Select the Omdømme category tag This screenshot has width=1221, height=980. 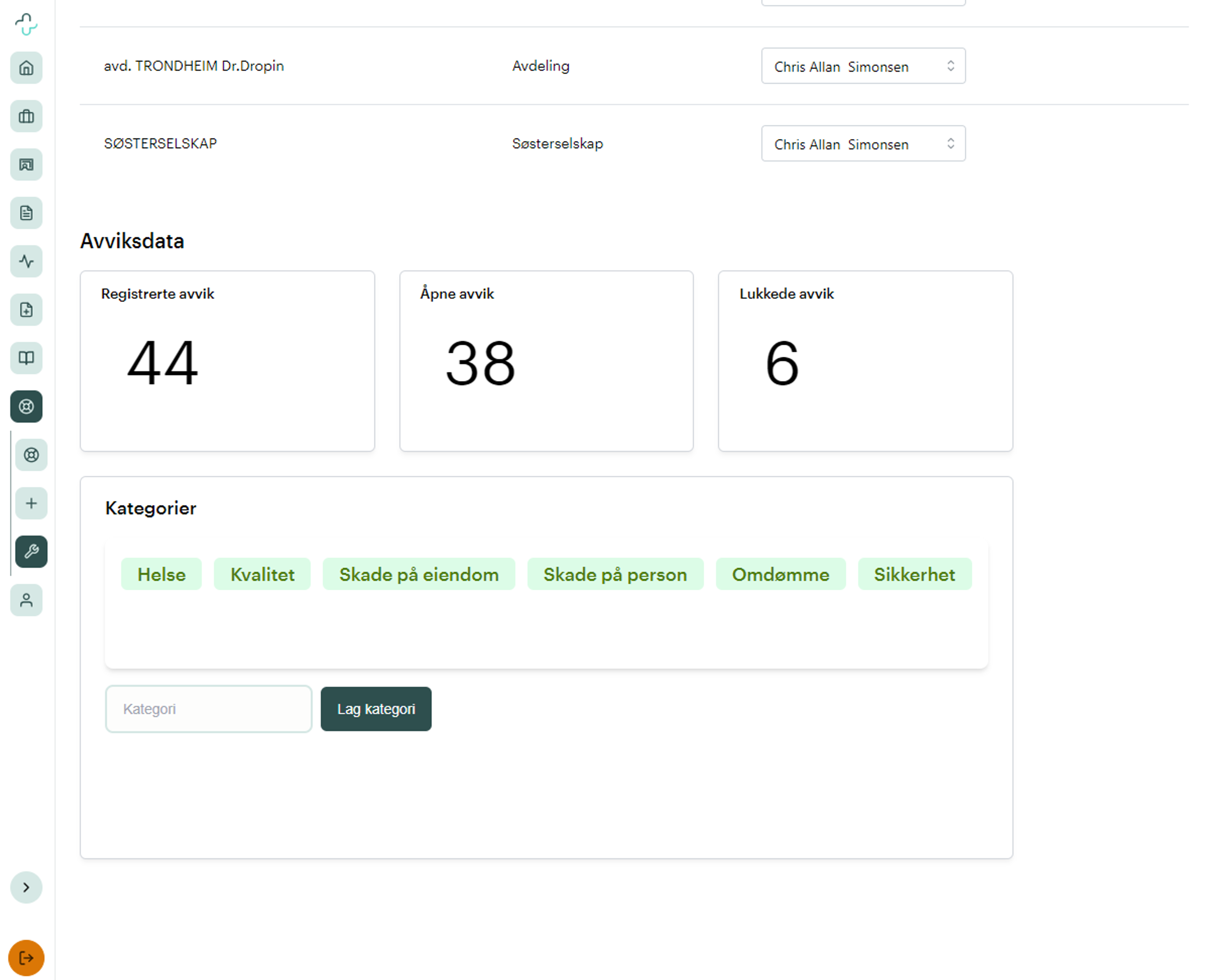pyautogui.click(x=781, y=574)
